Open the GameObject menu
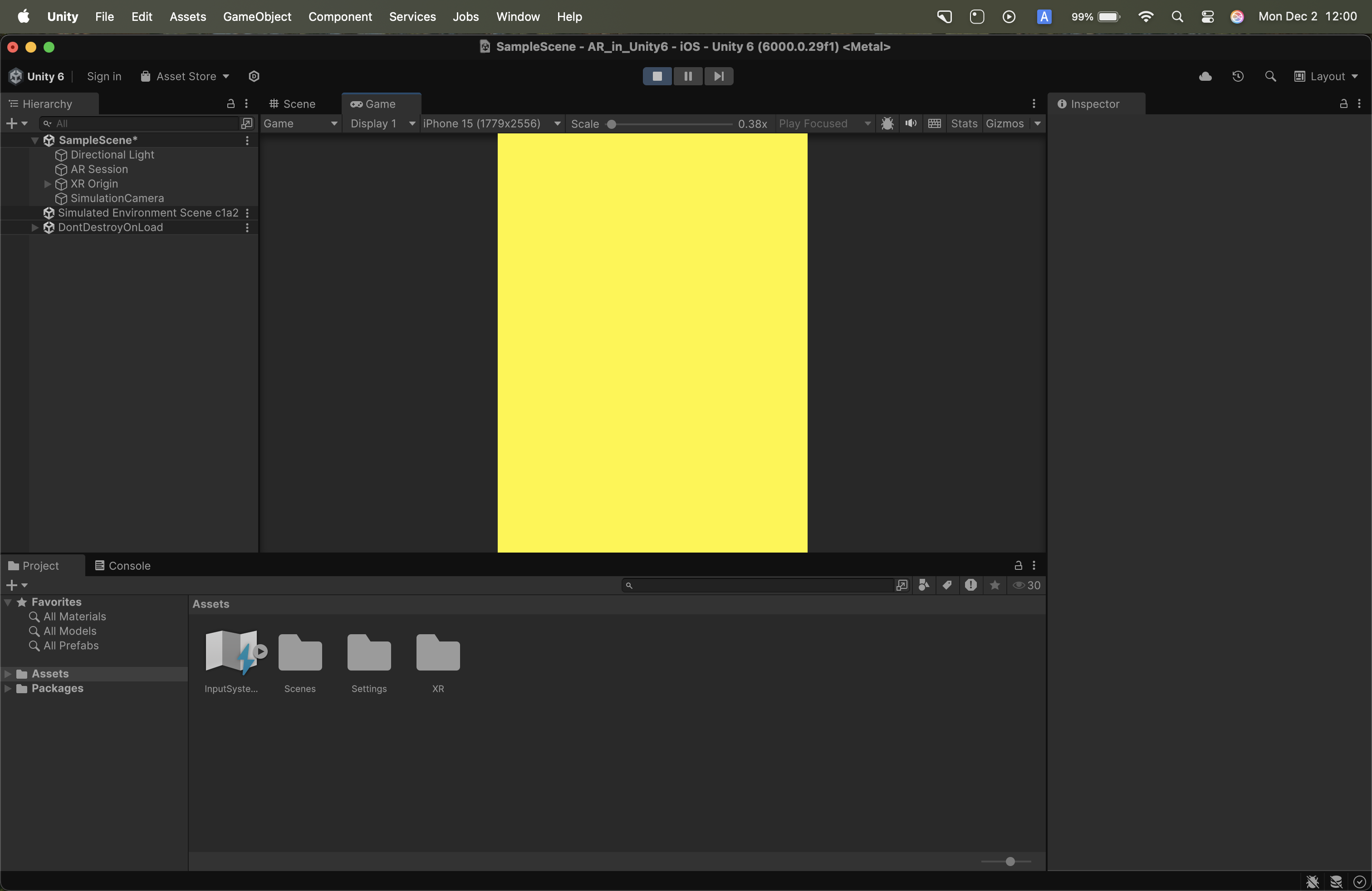Image resolution: width=1372 pixels, height=891 pixels. click(256, 17)
